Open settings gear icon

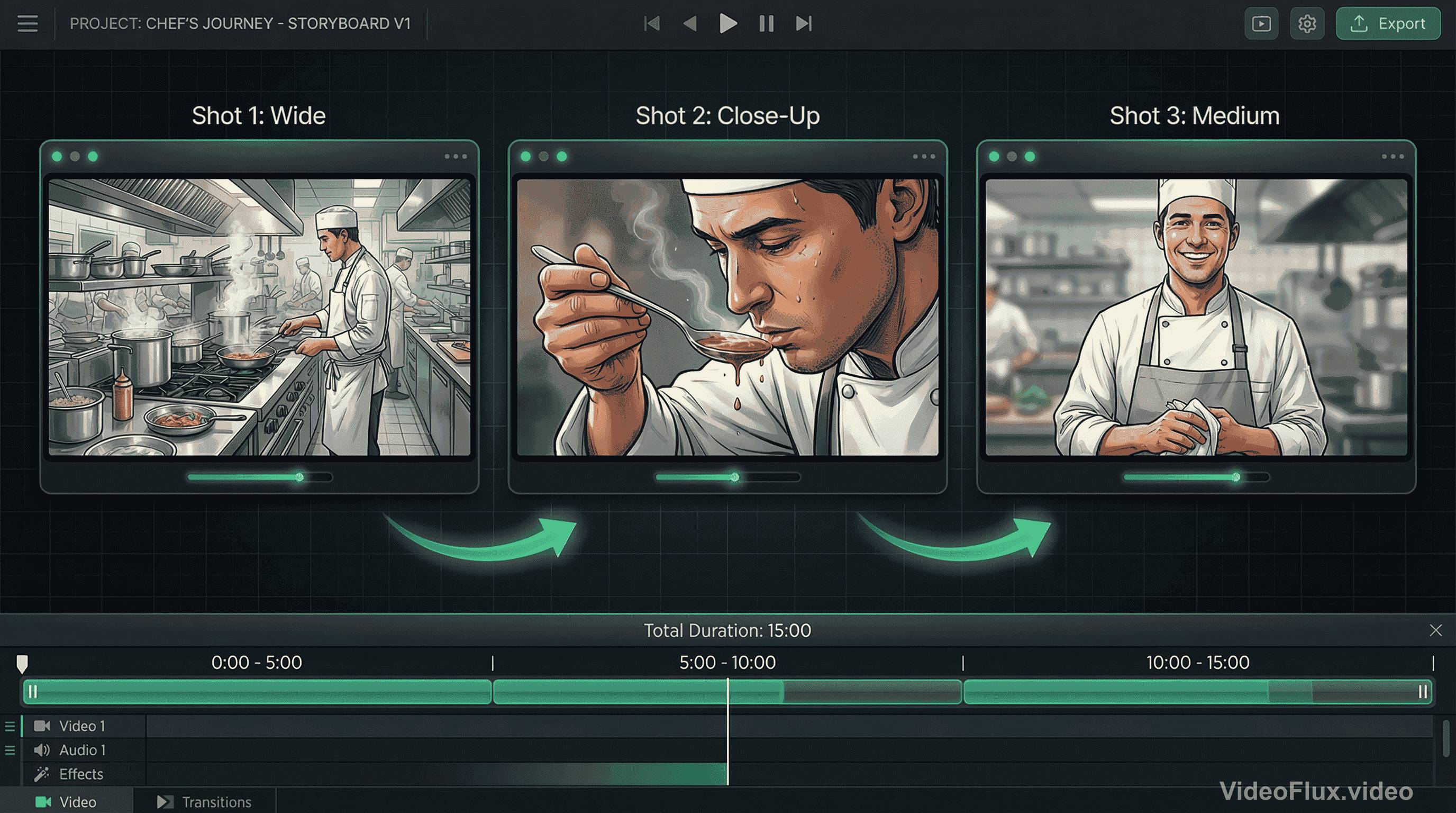1307,24
